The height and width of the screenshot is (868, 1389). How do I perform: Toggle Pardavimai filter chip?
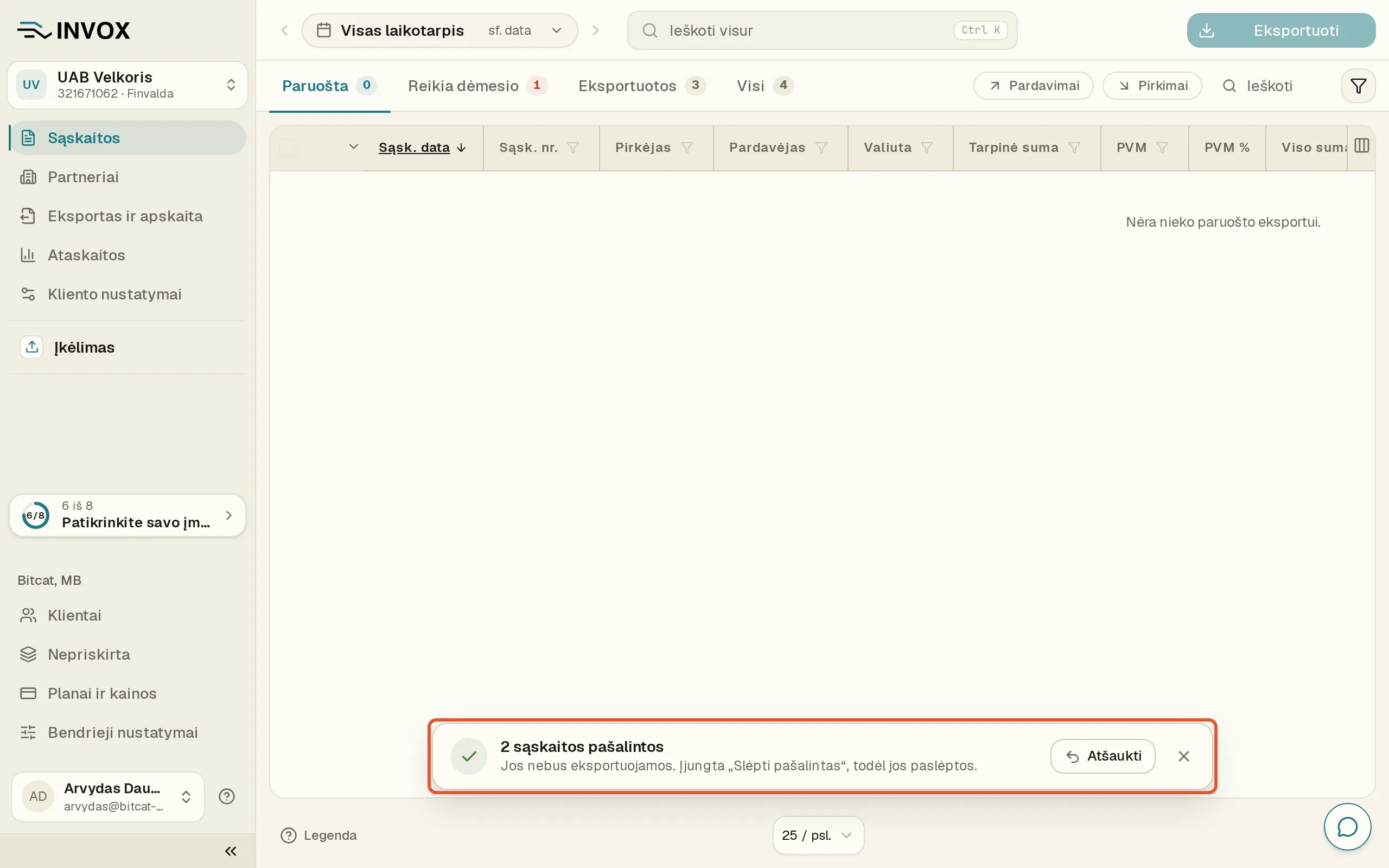point(1033,86)
